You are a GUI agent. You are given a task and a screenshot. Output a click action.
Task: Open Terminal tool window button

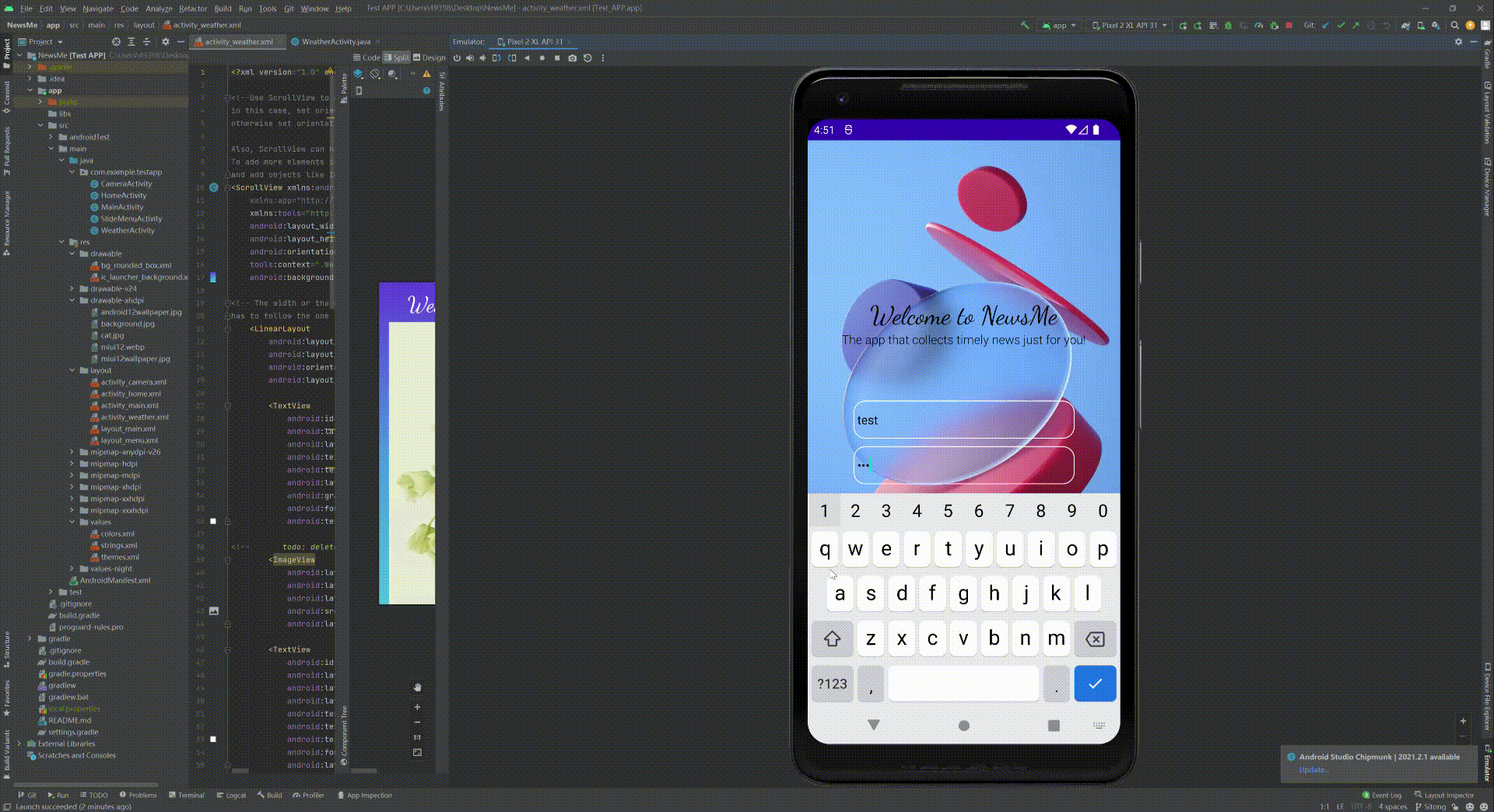click(x=187, y=796)
